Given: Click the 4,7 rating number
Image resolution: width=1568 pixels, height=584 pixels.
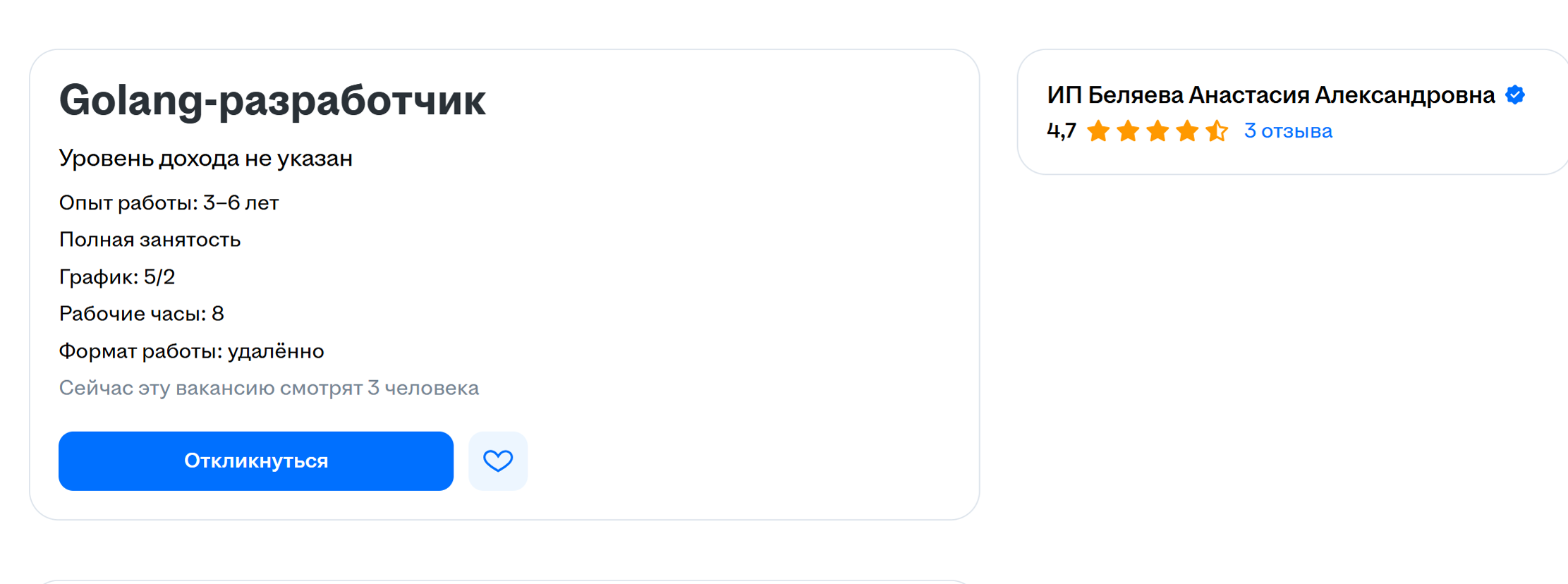Looking at the screenshot, I should [1061, 131].
